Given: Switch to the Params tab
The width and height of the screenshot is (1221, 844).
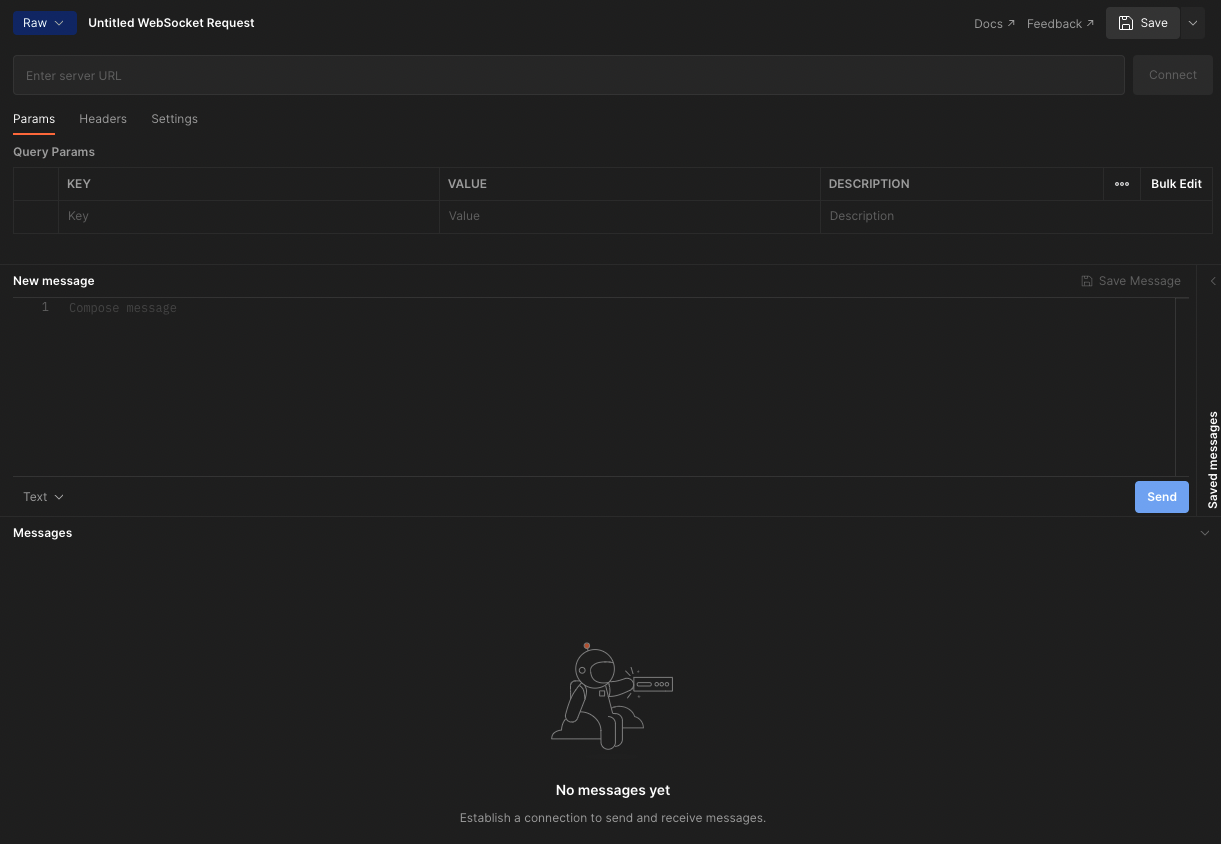Looking at the screenshot, I should click(x=34, y=119).
